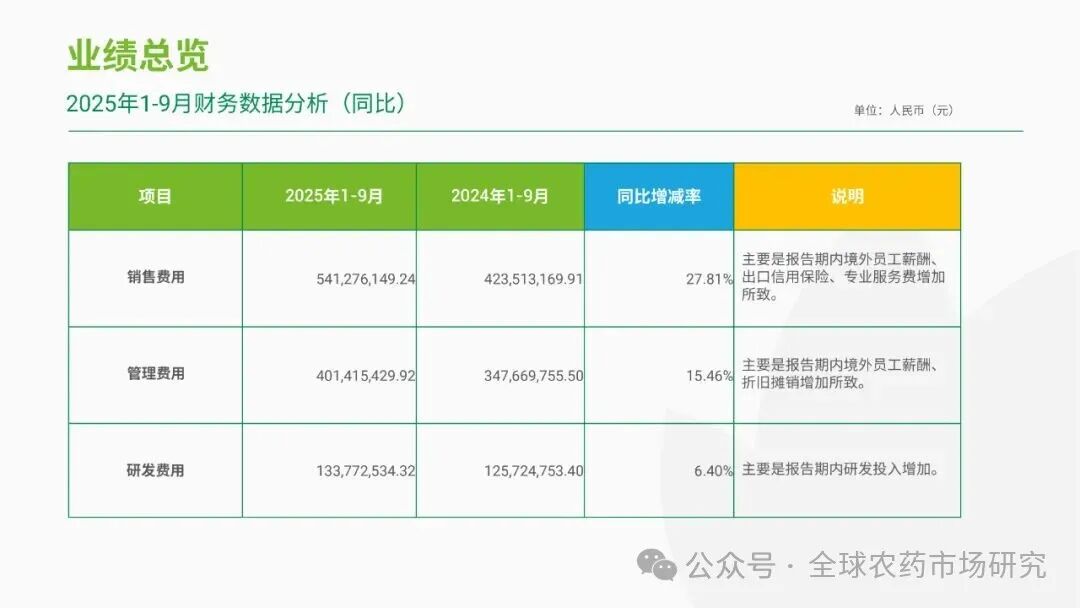
Task: Click the value 125,724,753.40
Action: coord(534,471)
